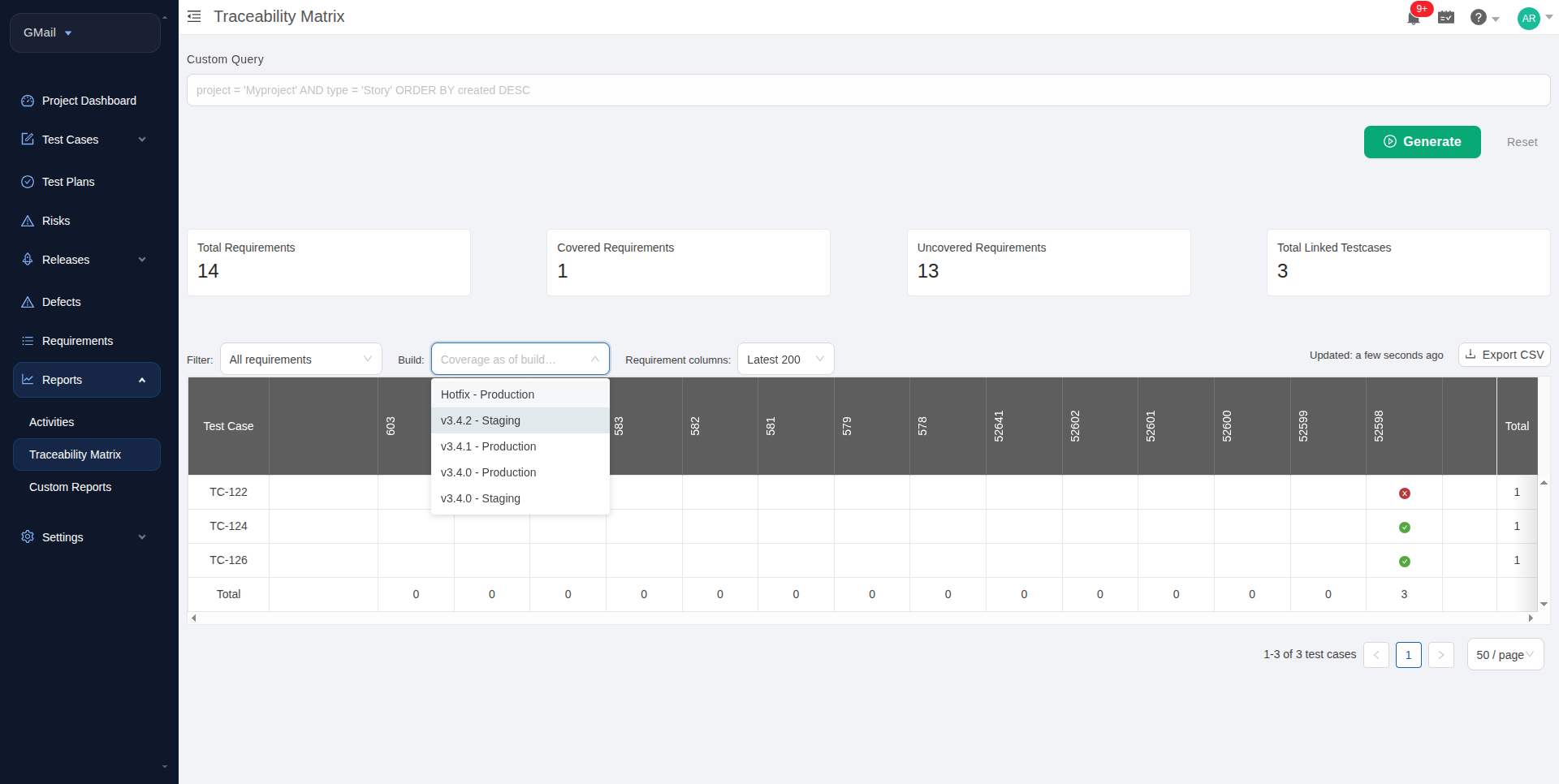Click the TC-126 test case cell

tap(228, 560)
